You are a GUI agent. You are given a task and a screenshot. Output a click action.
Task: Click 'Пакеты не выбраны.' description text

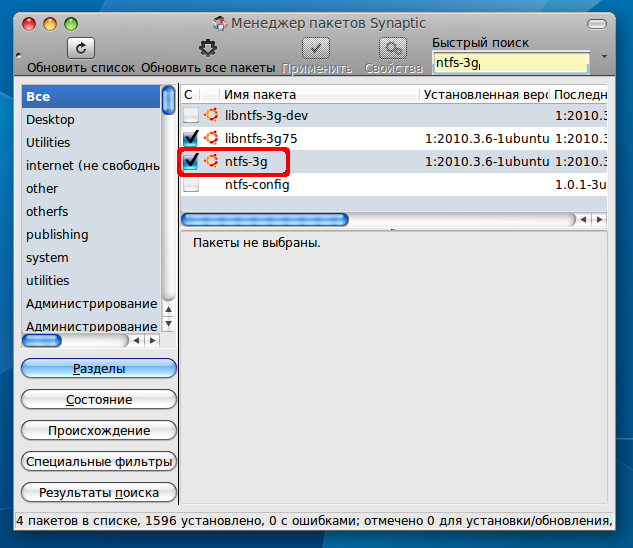pos(257,243)
